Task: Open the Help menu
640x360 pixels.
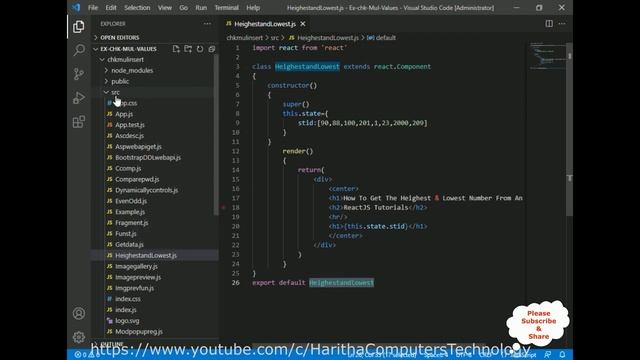Action: [x=253, y=8]
